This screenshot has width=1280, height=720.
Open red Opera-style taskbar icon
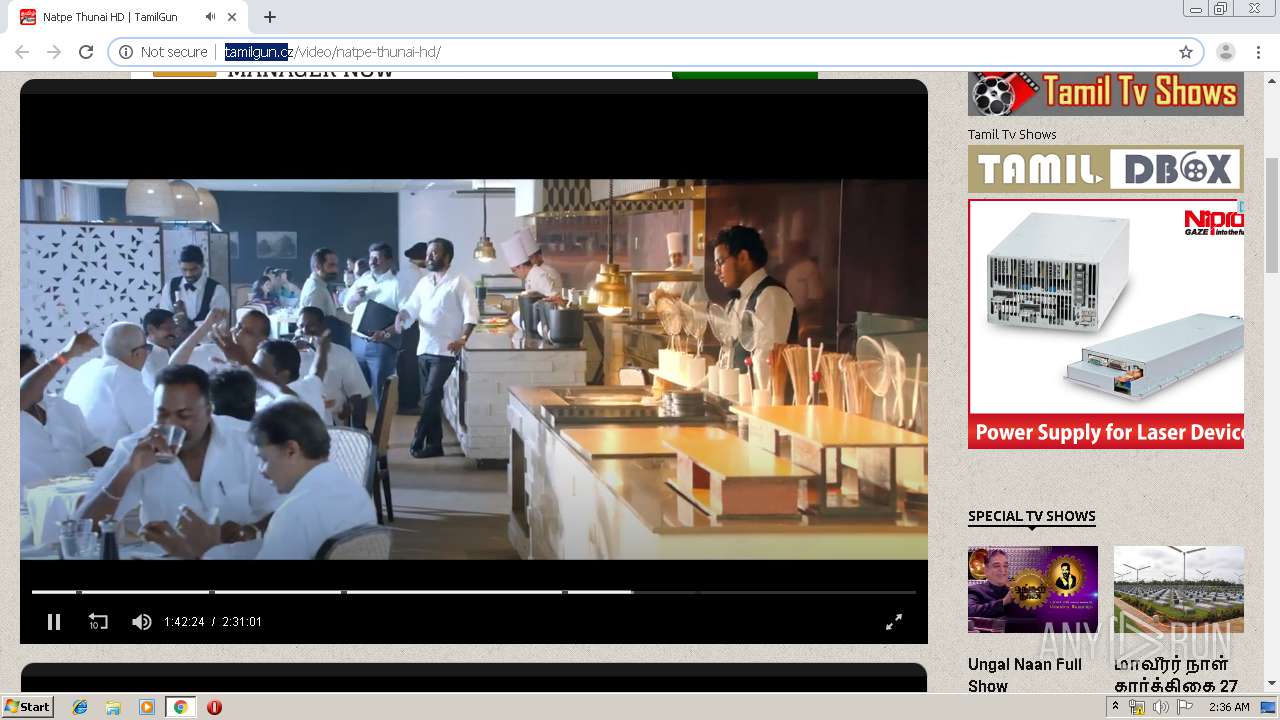coord(214,707)
